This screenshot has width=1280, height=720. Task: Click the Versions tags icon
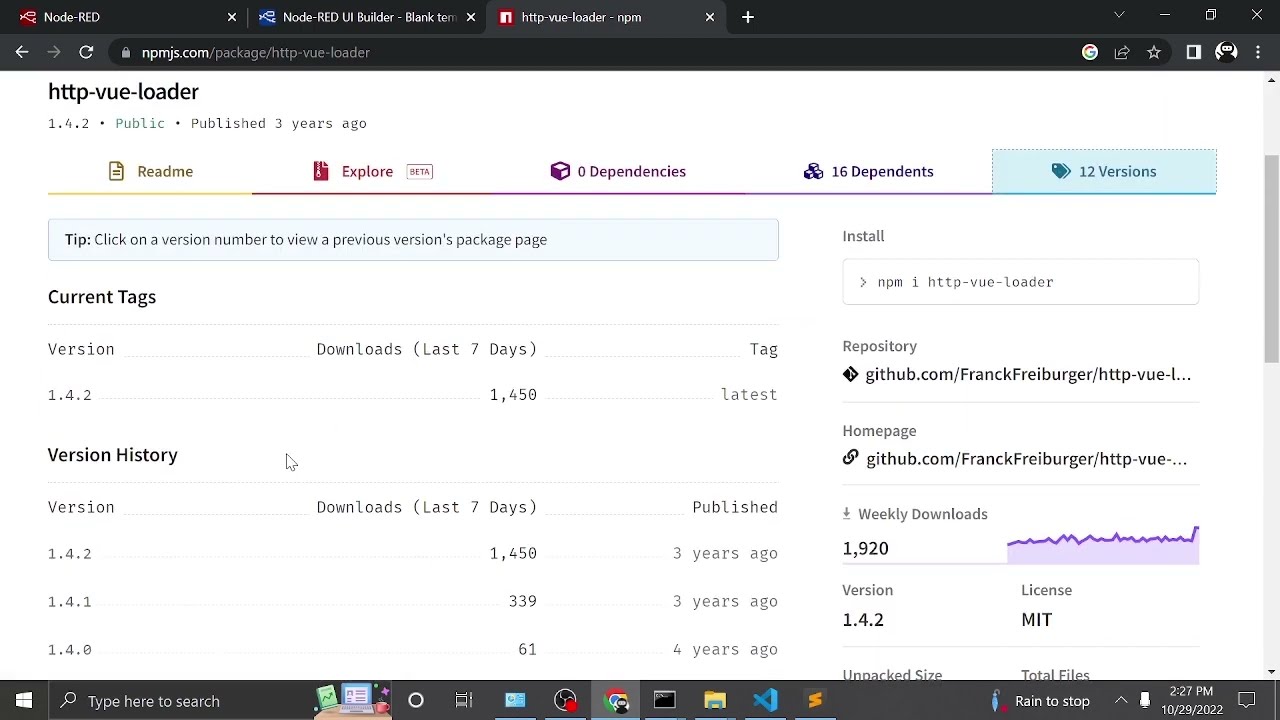coord(1061,171)
